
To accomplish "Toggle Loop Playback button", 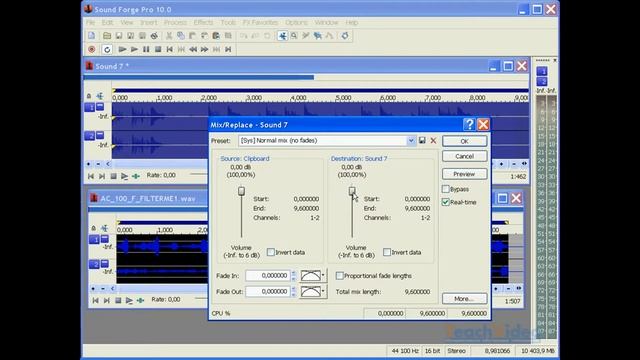I will click(107, 49).
